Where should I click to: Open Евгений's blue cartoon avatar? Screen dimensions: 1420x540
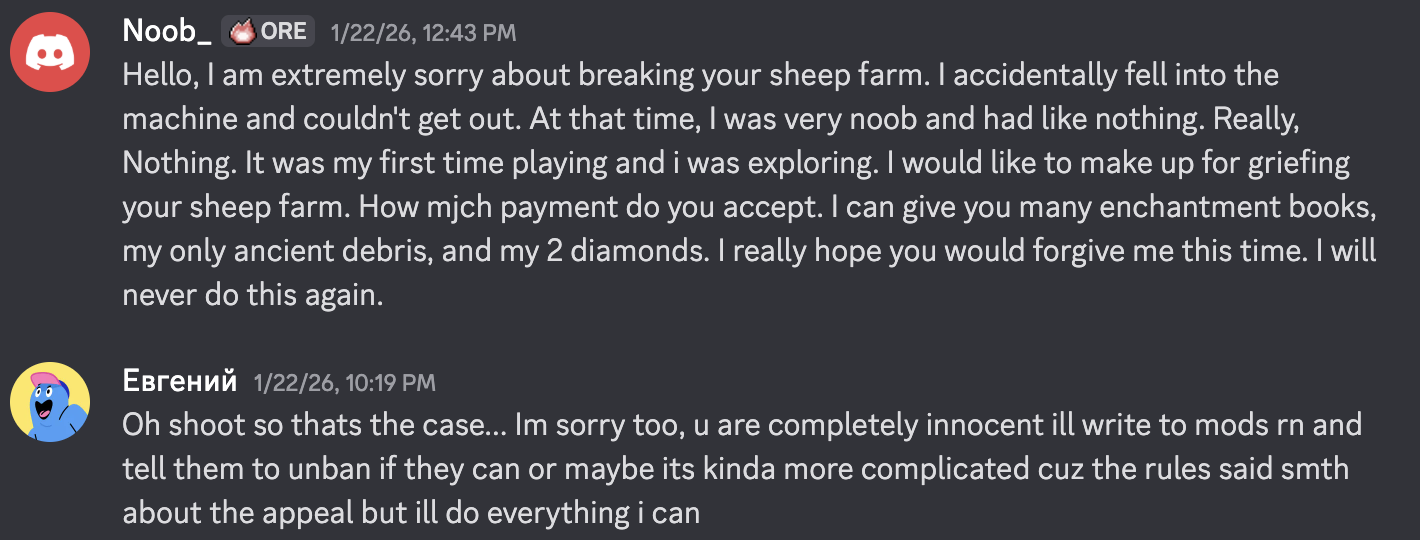(50, 401)
